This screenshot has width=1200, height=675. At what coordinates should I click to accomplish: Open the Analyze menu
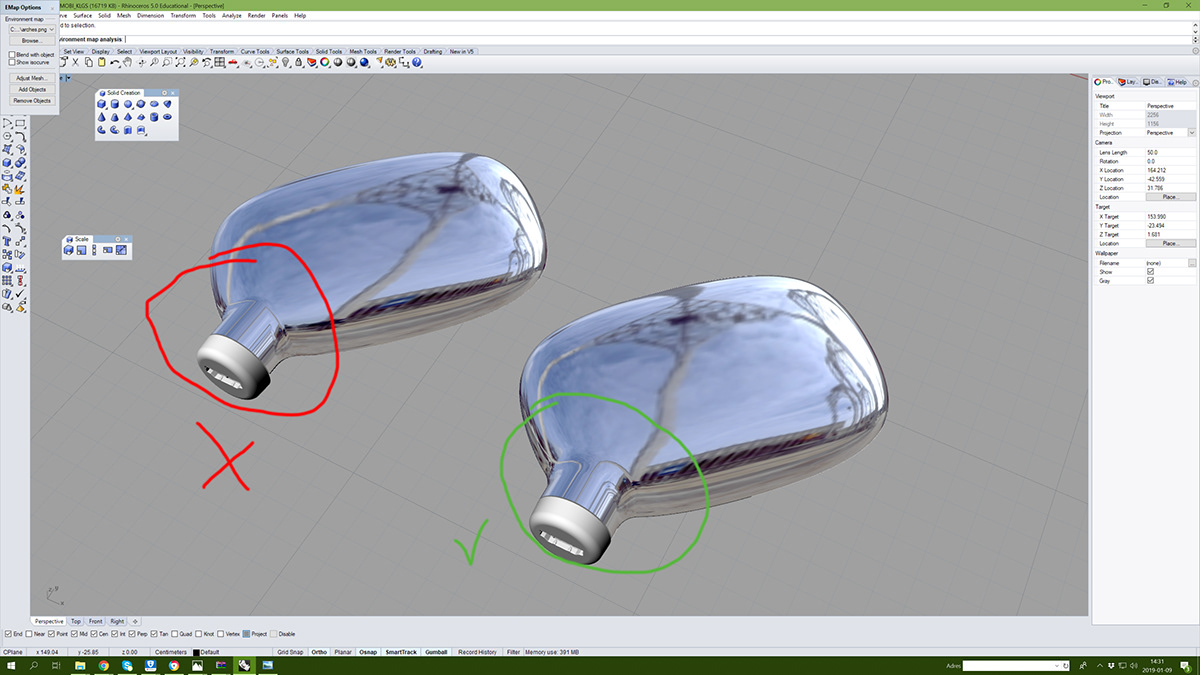pos(230,16)
